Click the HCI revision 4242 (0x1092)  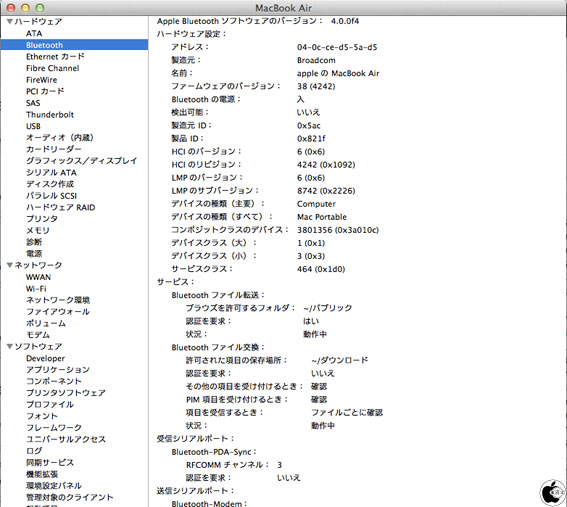click(326, 165)
